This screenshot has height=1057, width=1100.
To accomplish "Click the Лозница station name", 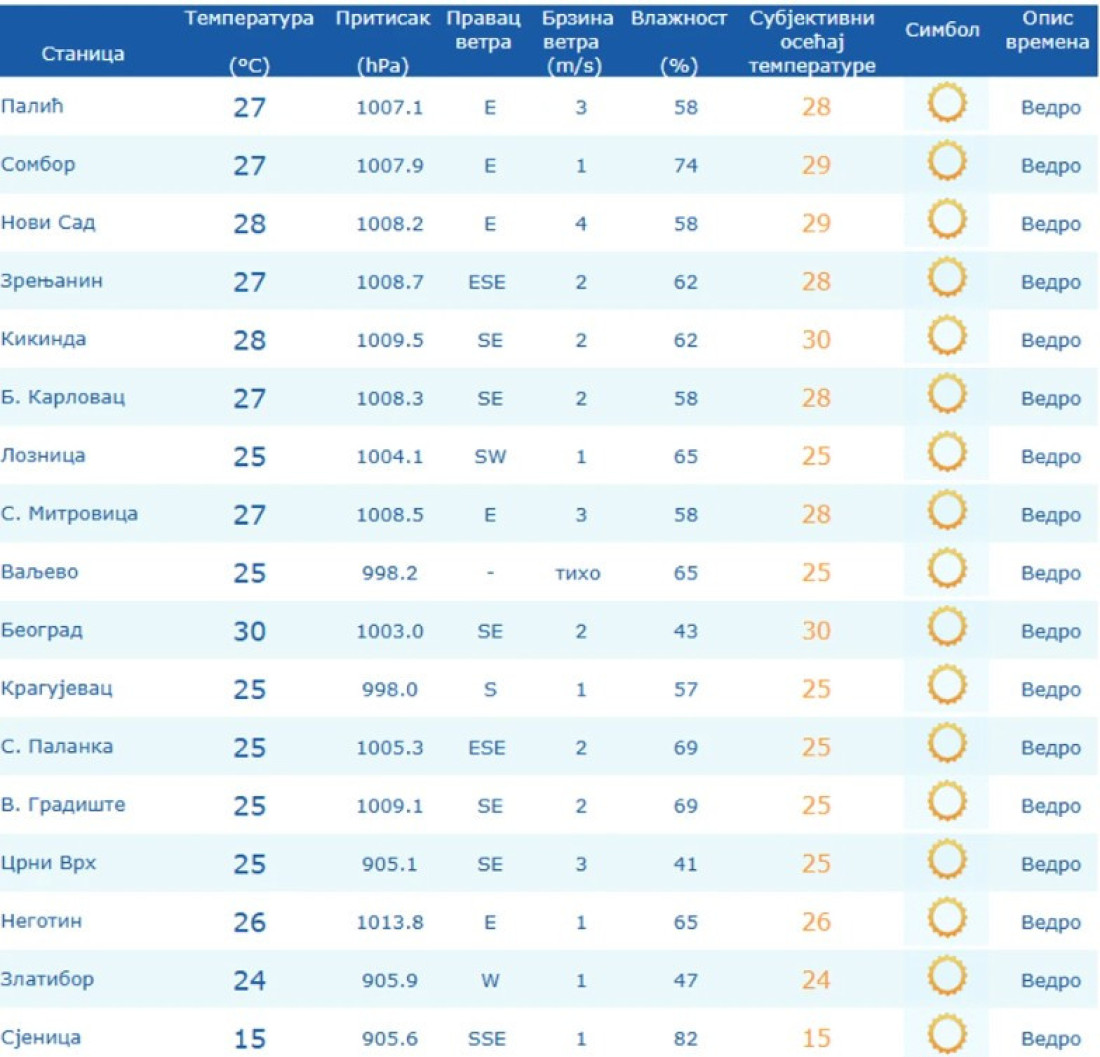I will click(43, 456).
